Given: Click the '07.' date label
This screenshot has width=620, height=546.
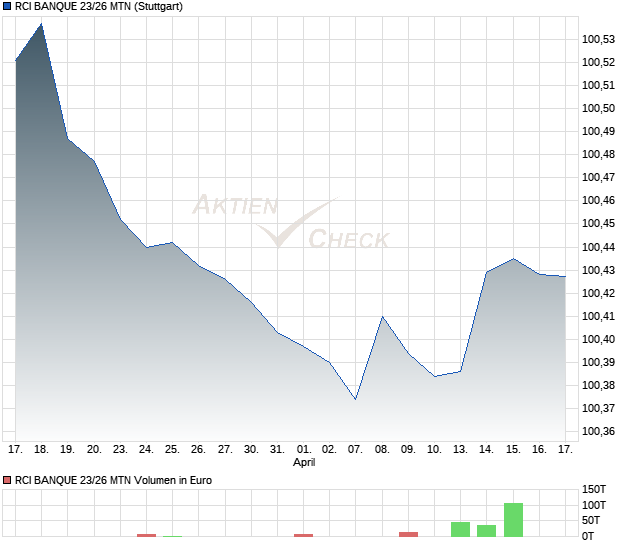Looking at the screenshot, I should pyautogui.click(x=355, y=450).
